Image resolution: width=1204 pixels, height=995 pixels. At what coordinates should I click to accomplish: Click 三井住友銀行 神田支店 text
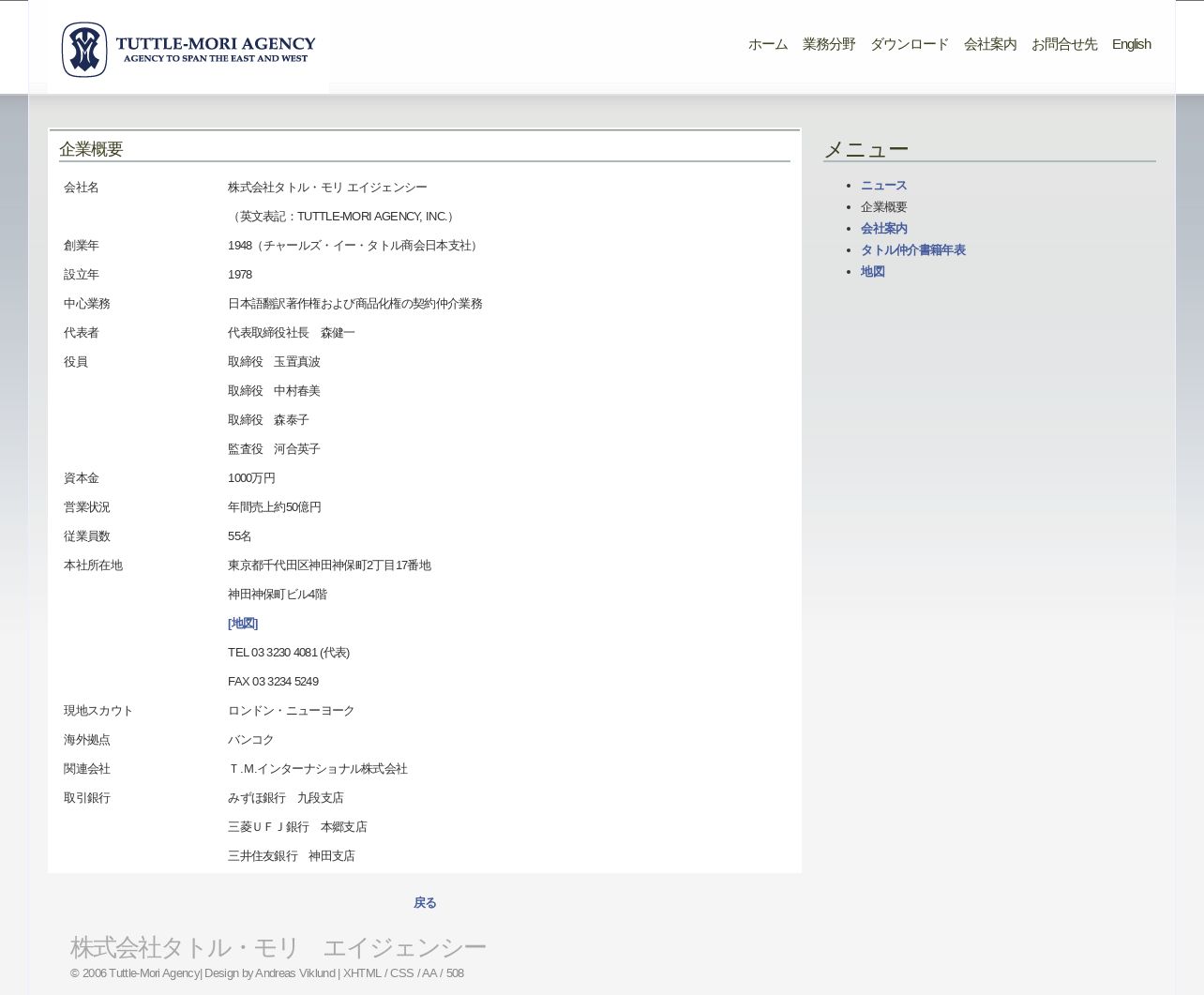[x=292, y=856]
